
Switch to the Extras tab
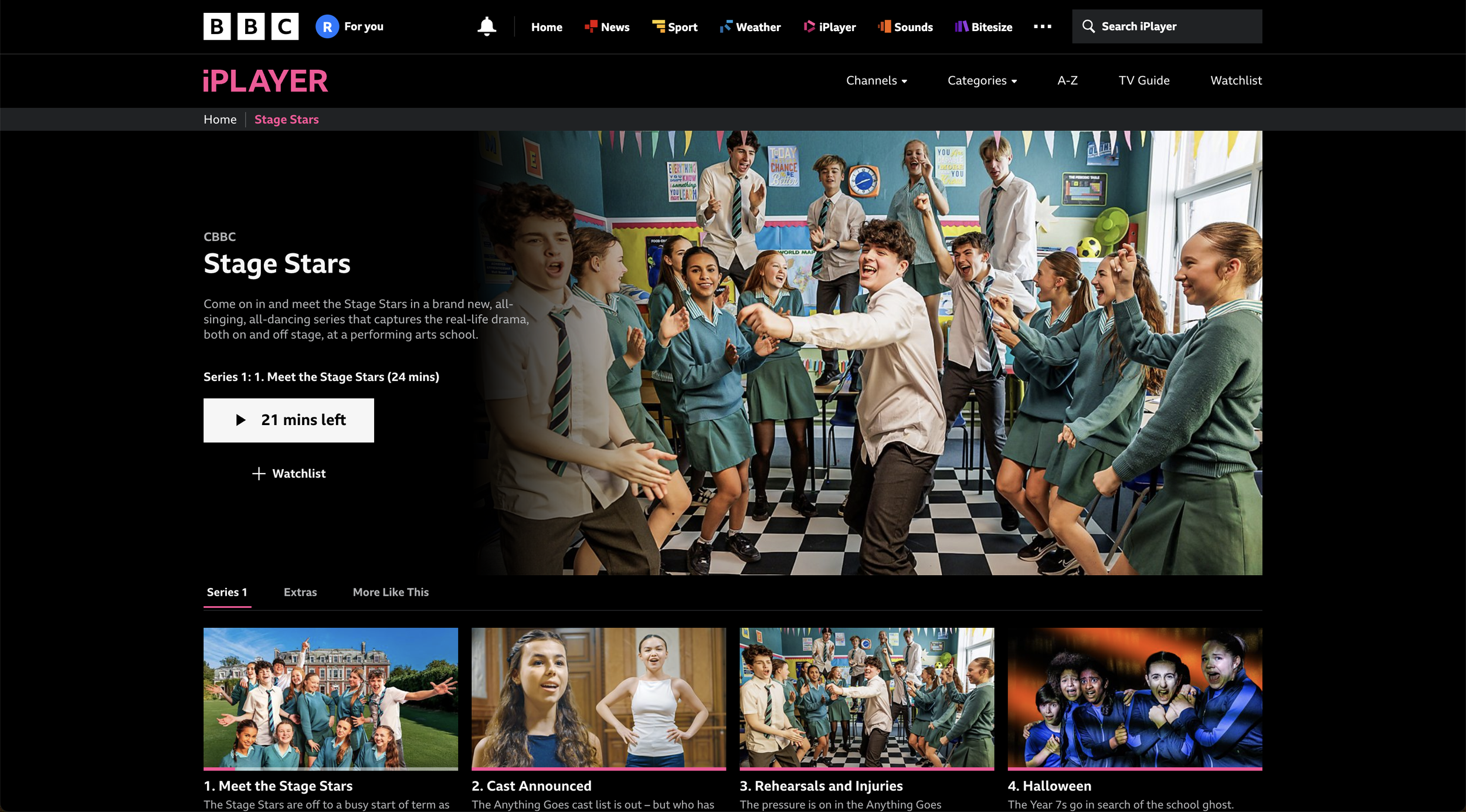coord(300,592)
